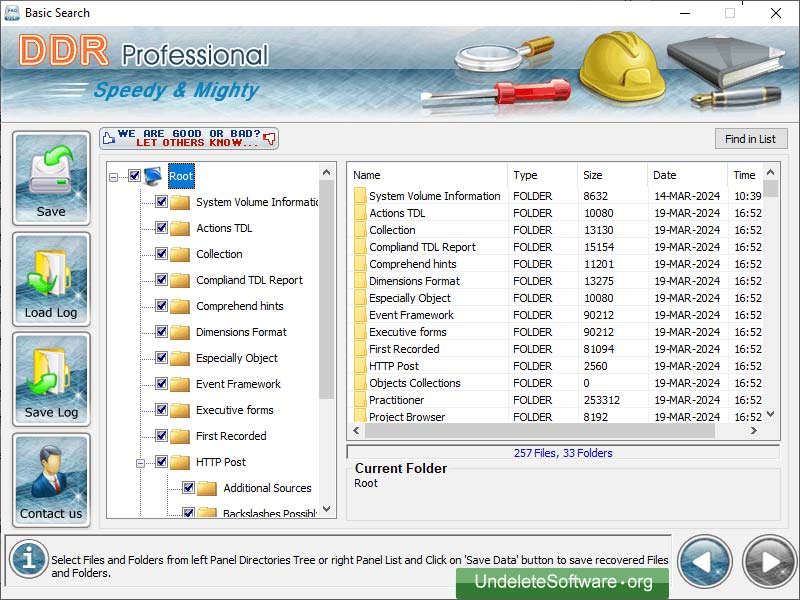800x600 pixels.
Task: Click the file list scroll down arrow
Action: click(x=770, y=414)
